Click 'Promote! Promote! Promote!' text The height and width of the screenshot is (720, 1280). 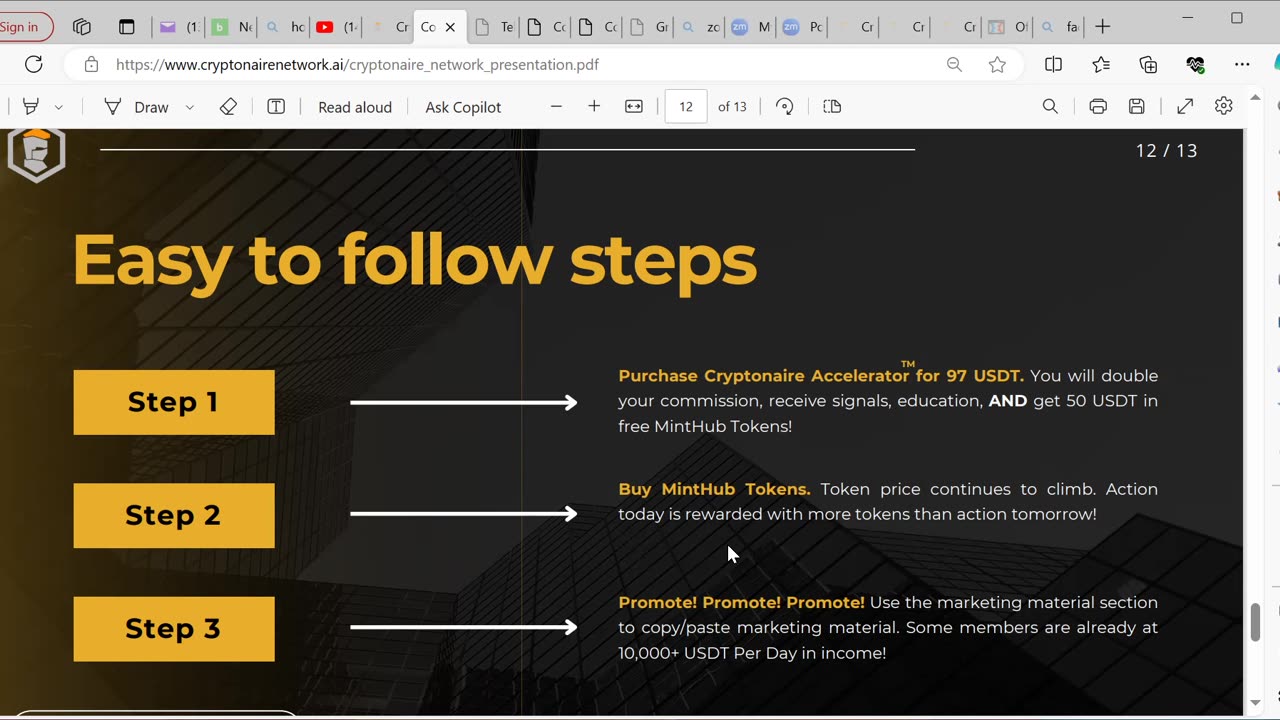(x=741, y=602)
